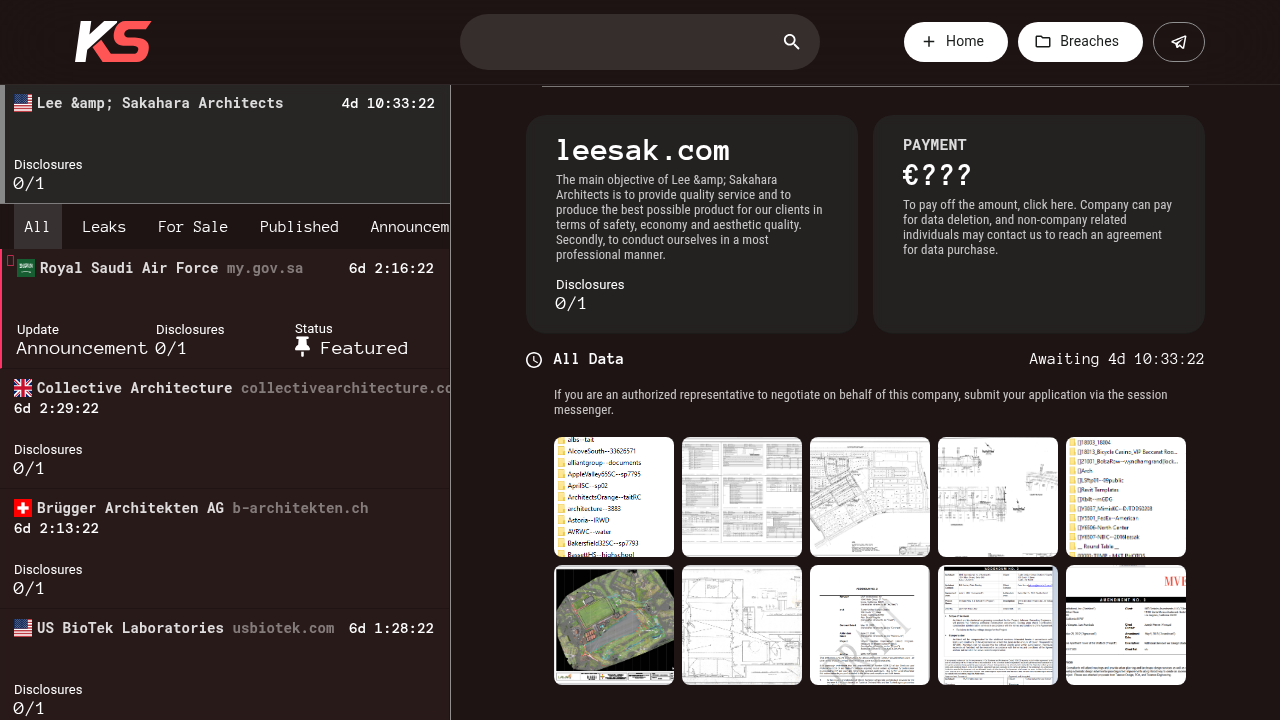
Task: Click the leesak.com title
Action: coord(643,150)
